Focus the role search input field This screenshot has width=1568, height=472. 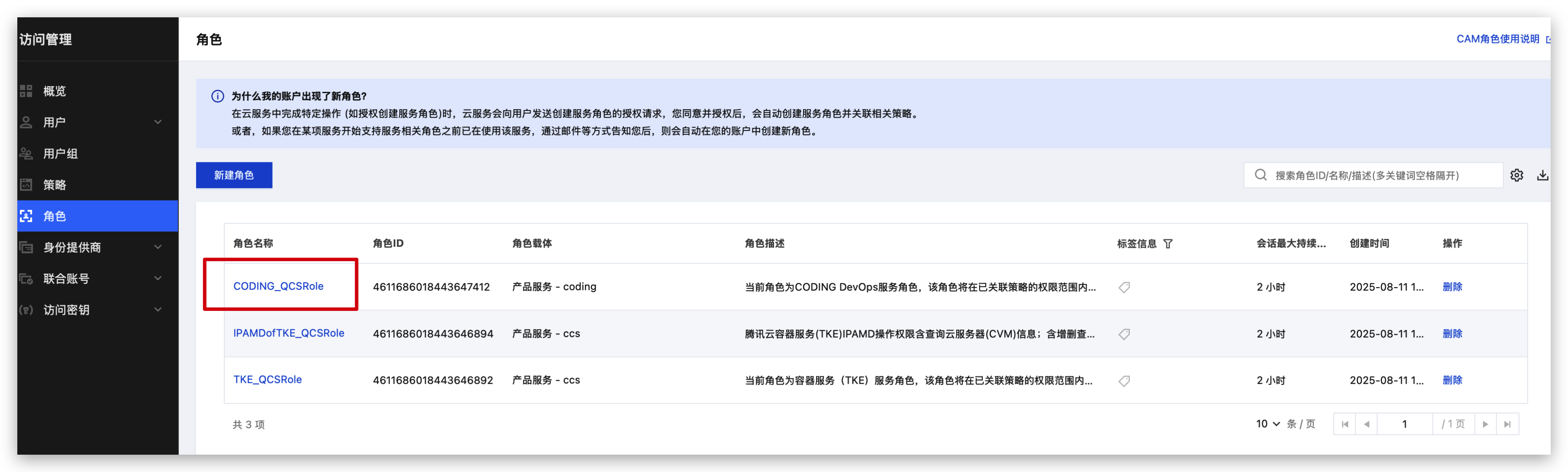[x=1373, y=175]
